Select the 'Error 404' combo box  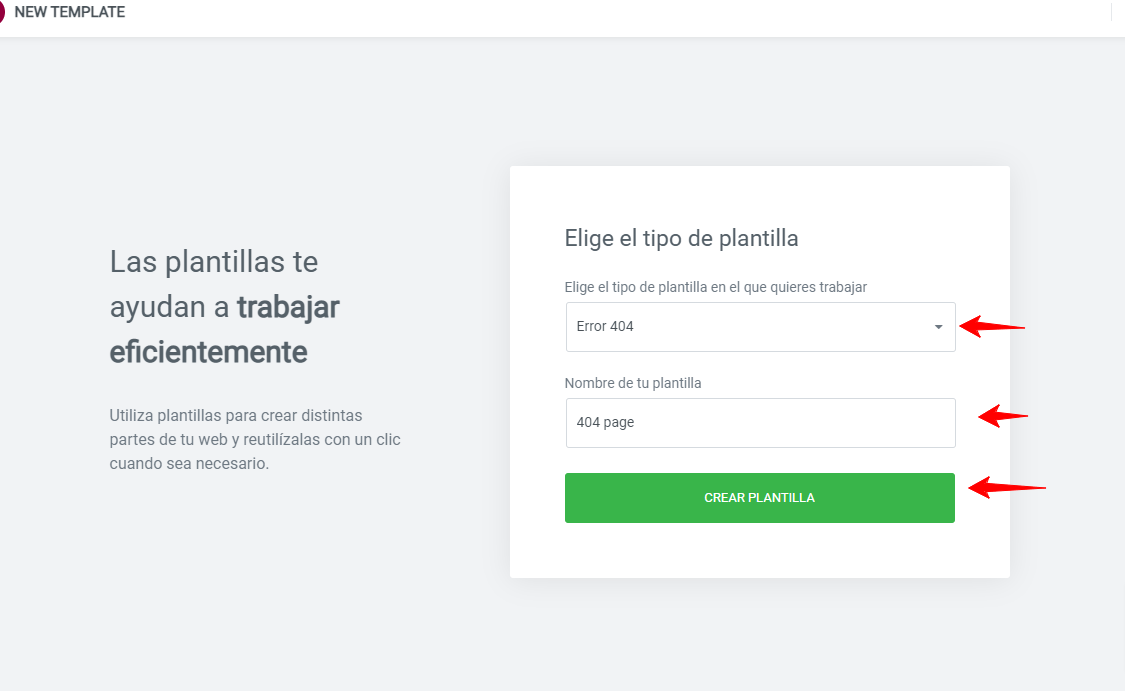[761, 327]
